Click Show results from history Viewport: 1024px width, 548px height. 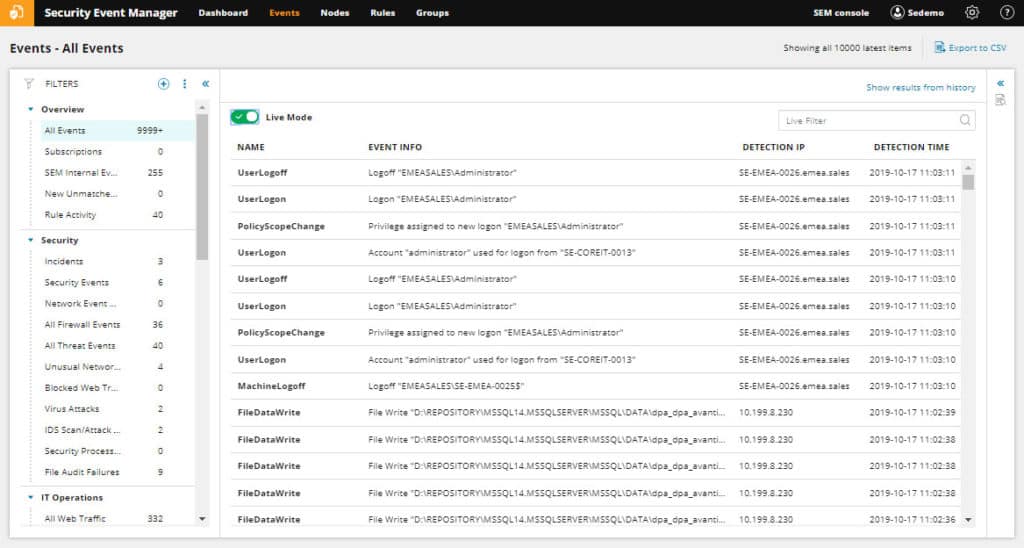(x=921, y=87)
